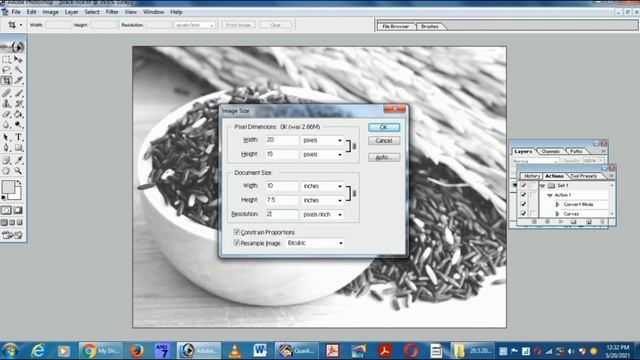The height and width of the screenshot is (360, 640).
Task: Reset to default foreground/background colors
Action: 4,198
